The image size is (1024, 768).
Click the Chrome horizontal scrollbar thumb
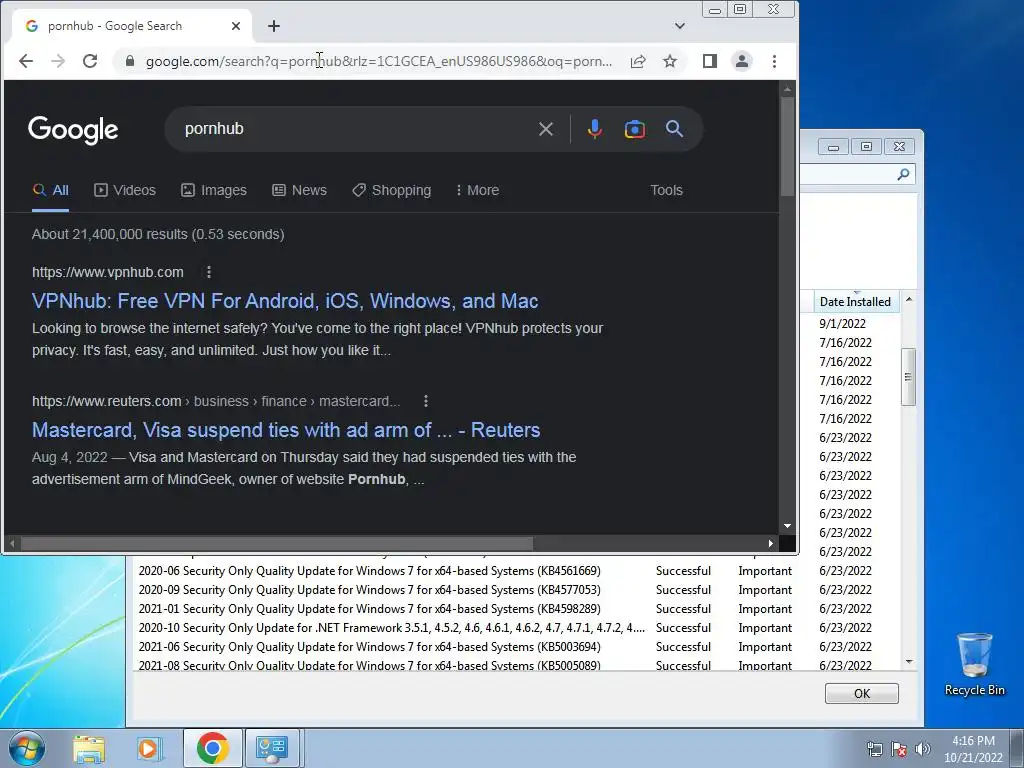point(277,543)
